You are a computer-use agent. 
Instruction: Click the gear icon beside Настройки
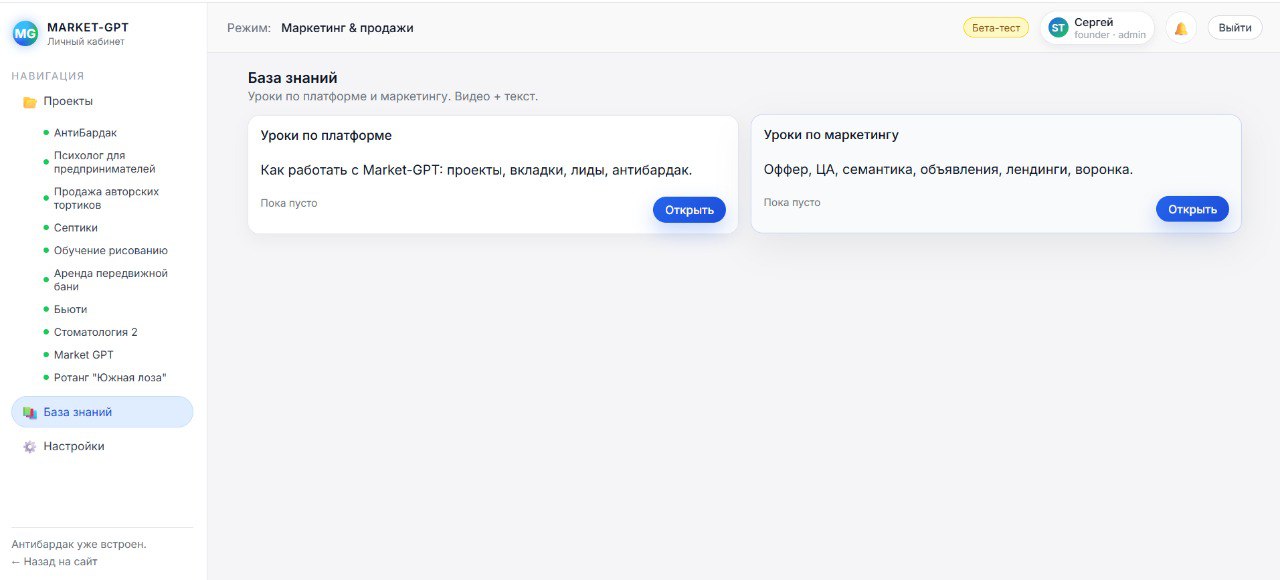click(27, 446)
